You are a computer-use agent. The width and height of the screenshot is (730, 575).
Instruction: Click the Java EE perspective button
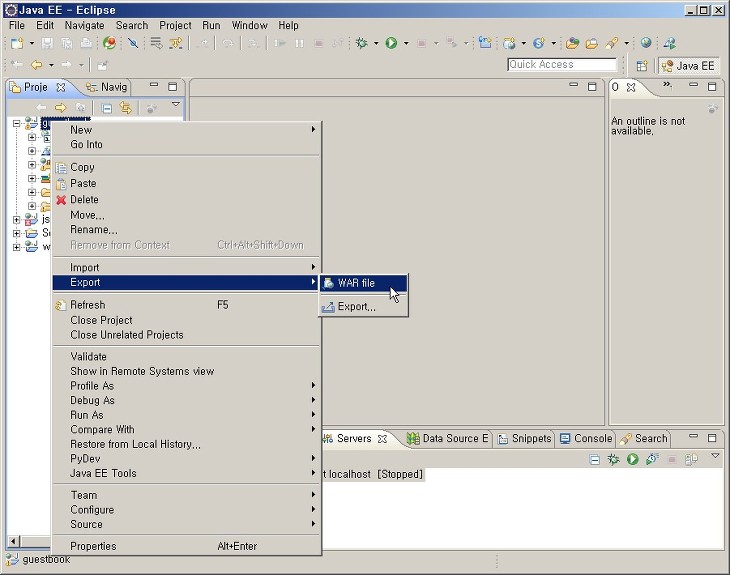(x=689, y=66)
